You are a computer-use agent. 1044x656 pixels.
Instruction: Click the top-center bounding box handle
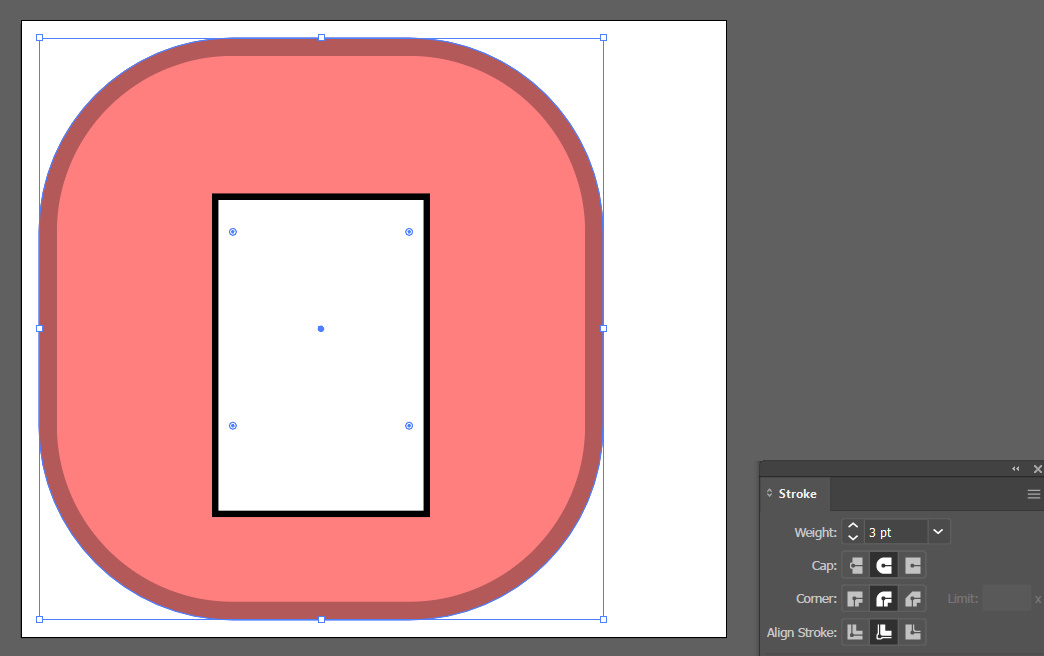coord(322,38)
